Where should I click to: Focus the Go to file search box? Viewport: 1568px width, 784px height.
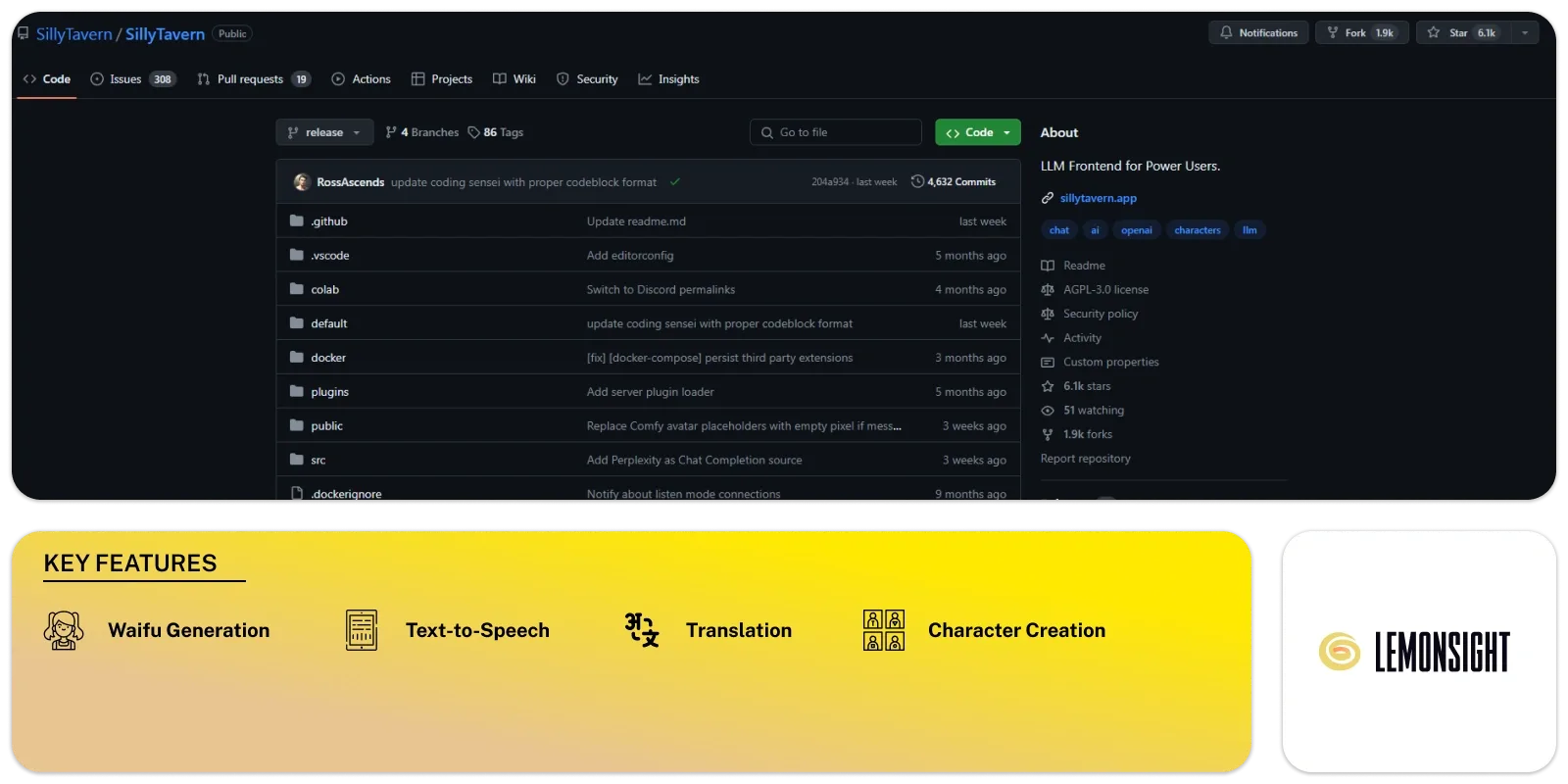pos(836,132)
